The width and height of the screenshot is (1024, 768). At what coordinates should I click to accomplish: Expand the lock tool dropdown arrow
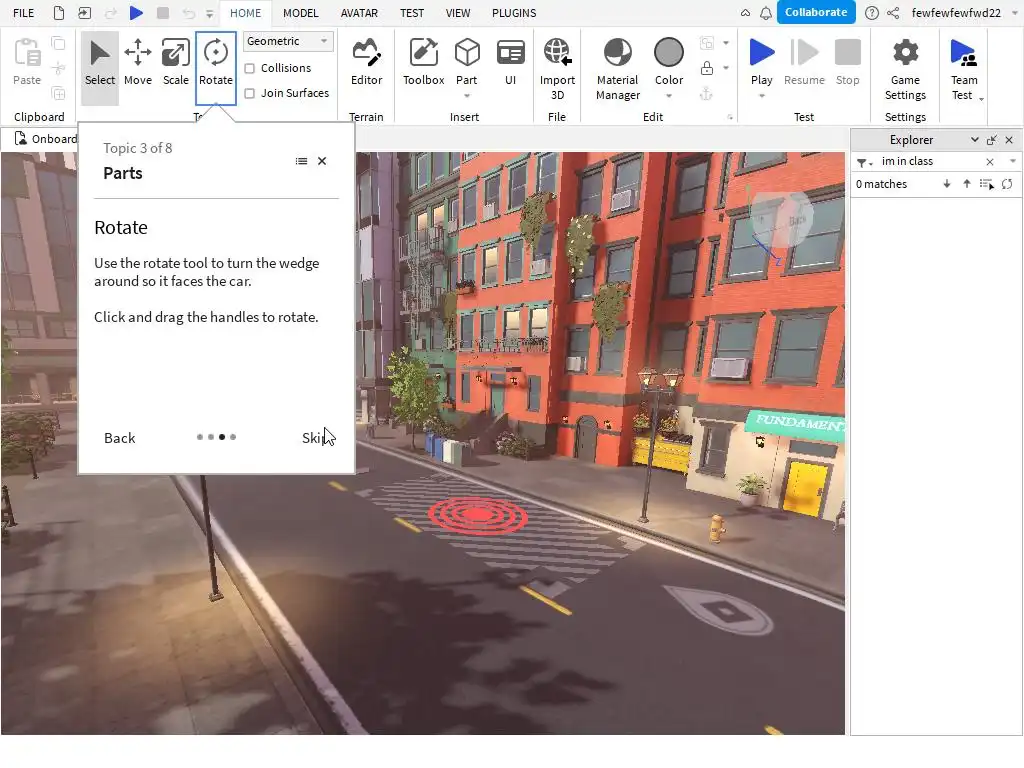726,68
